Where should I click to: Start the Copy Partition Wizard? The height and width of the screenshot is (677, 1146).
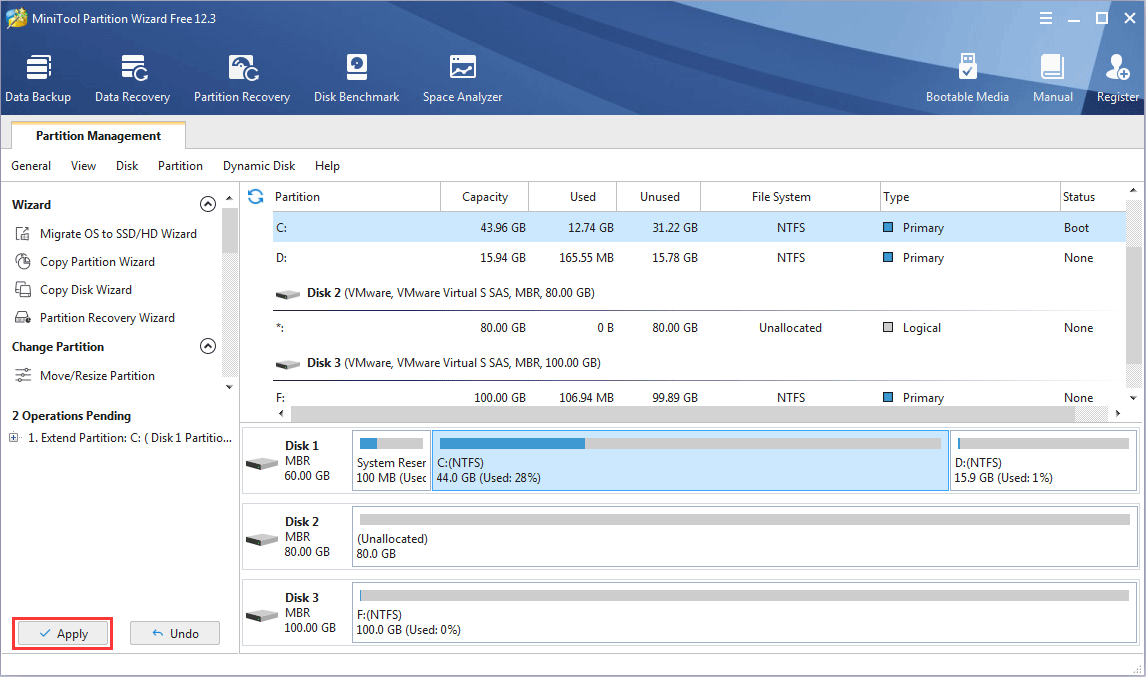pyautogui.click(x=97, y=262)
